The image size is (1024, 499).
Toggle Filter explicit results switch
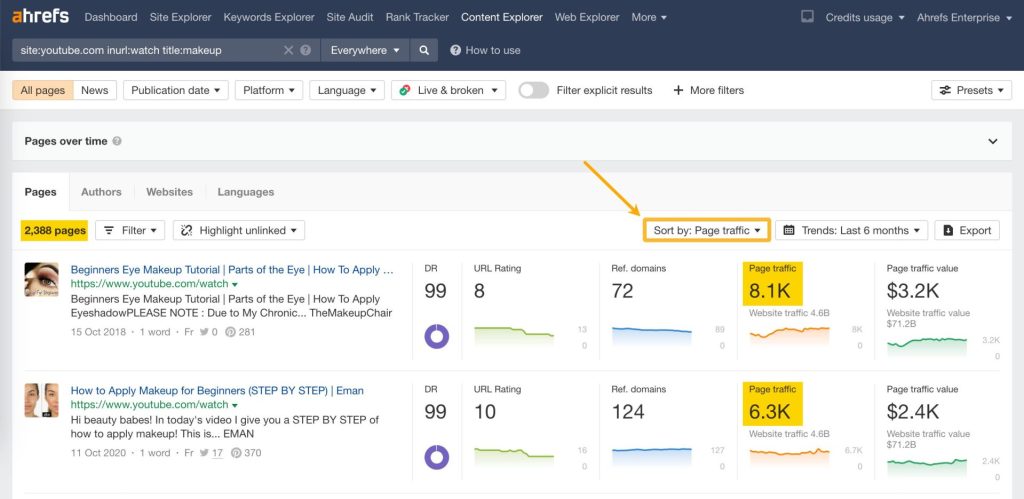coord(534,90)
